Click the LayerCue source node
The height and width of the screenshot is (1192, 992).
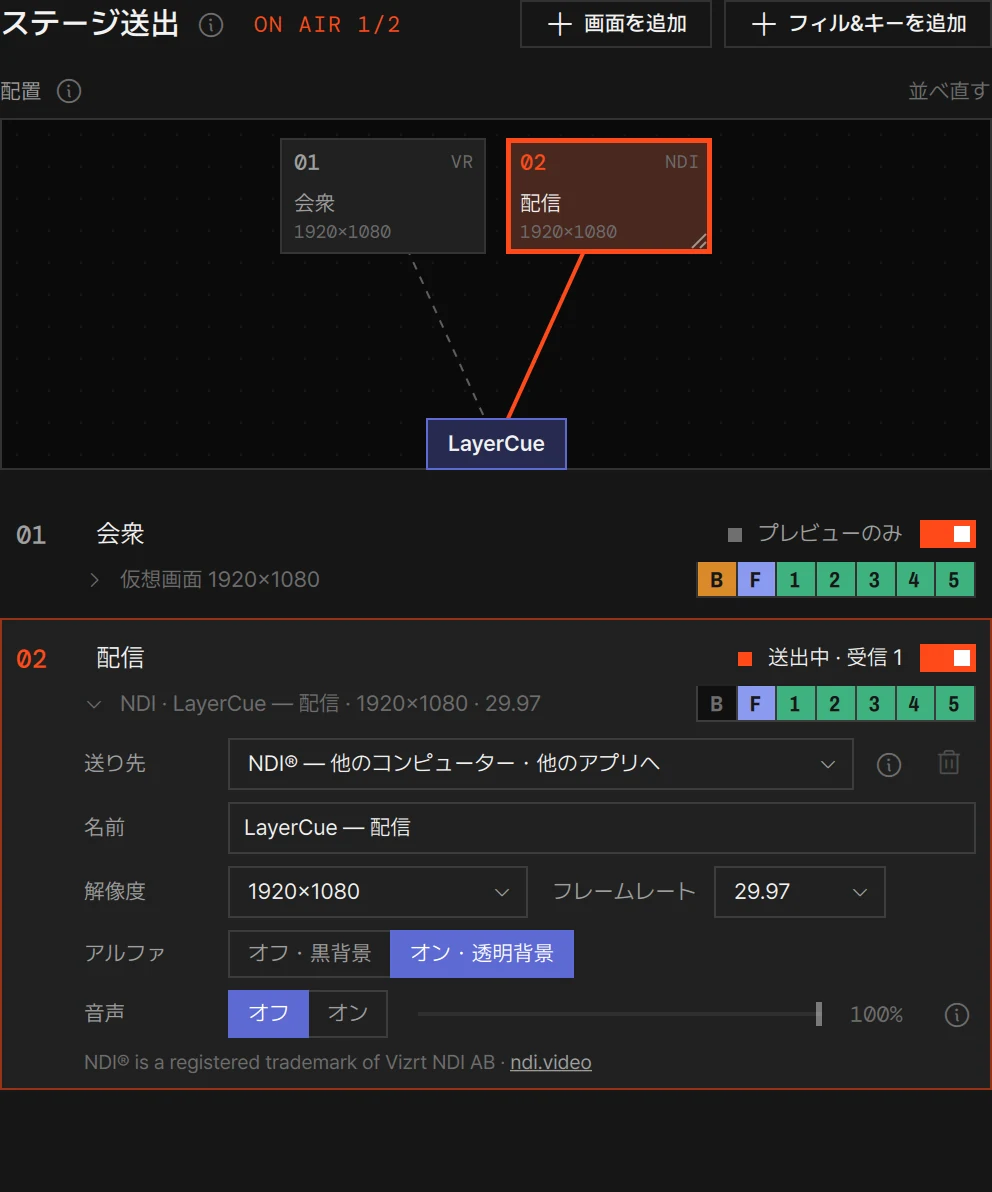point(496,444)
